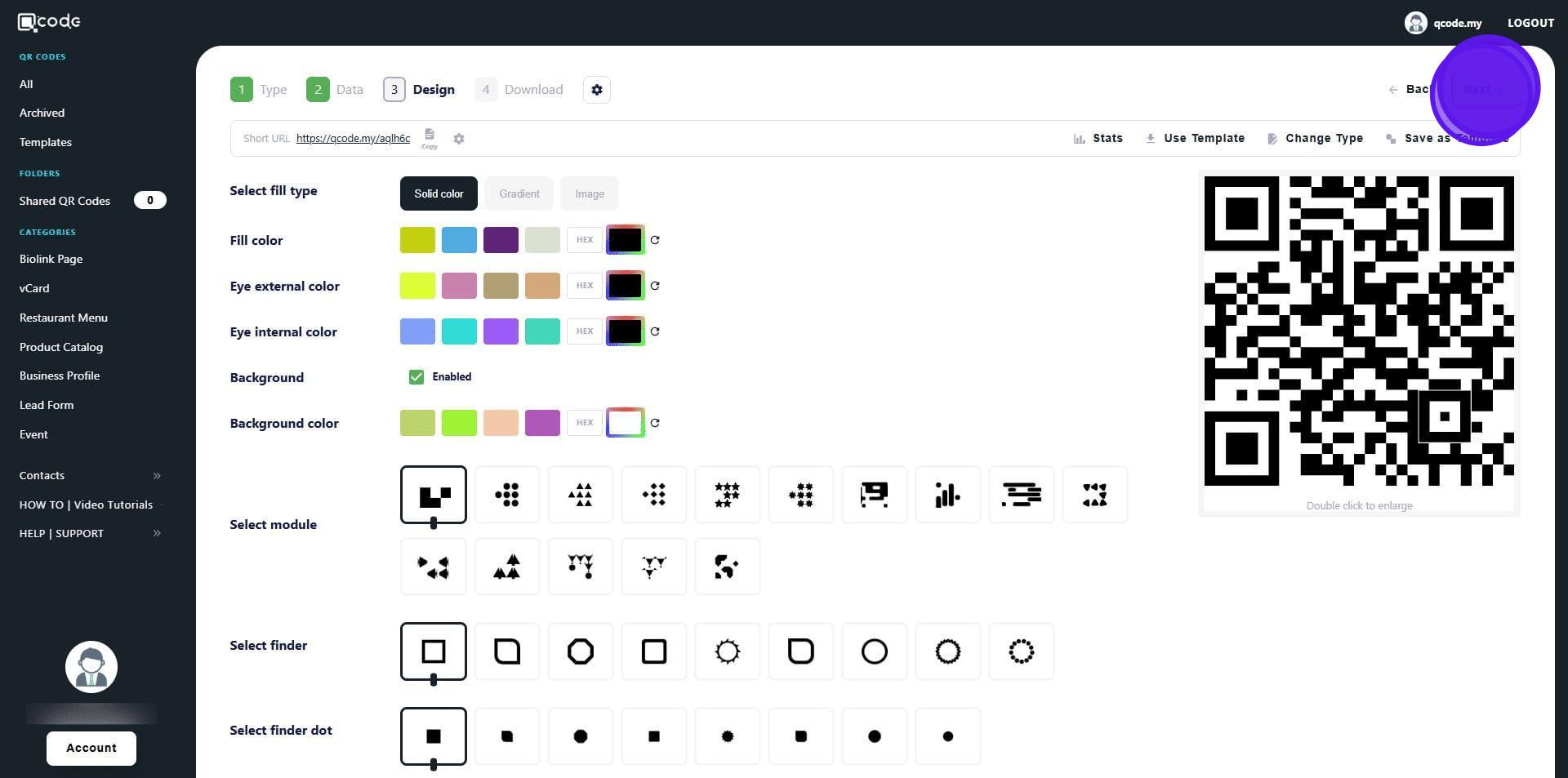Open Templates in the sidebar
The width and height of the screenshot is (1568, 778).
[x=46, y=142]
